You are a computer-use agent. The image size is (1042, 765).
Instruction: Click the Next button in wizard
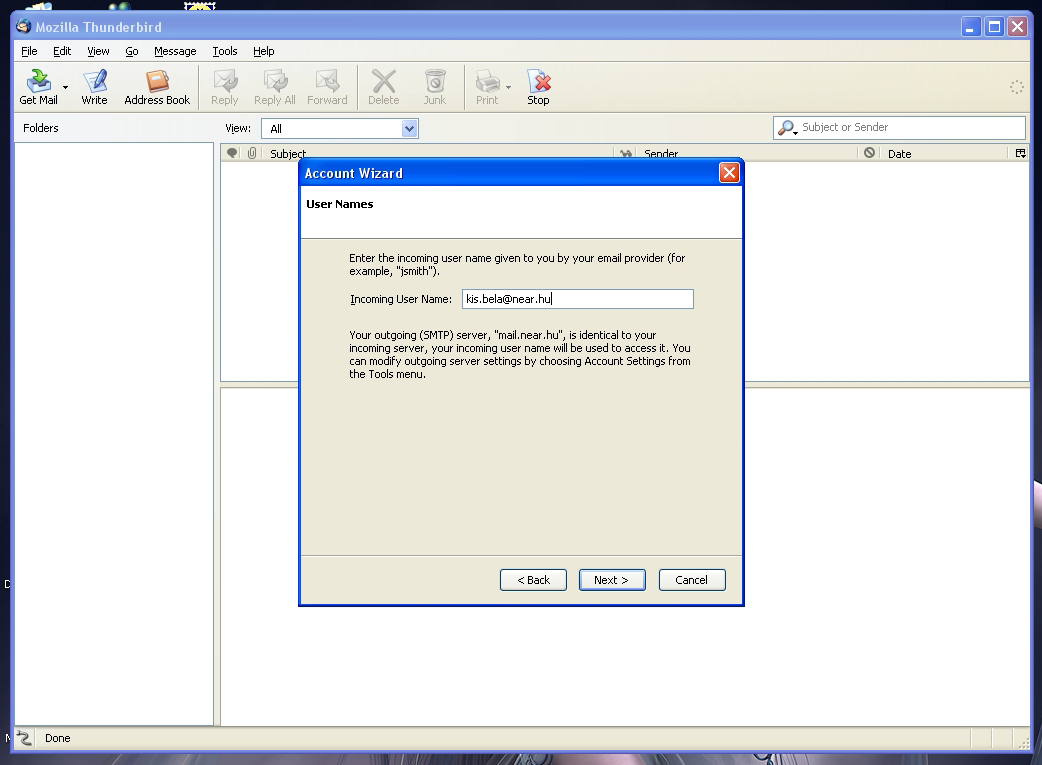pos(611,580)
